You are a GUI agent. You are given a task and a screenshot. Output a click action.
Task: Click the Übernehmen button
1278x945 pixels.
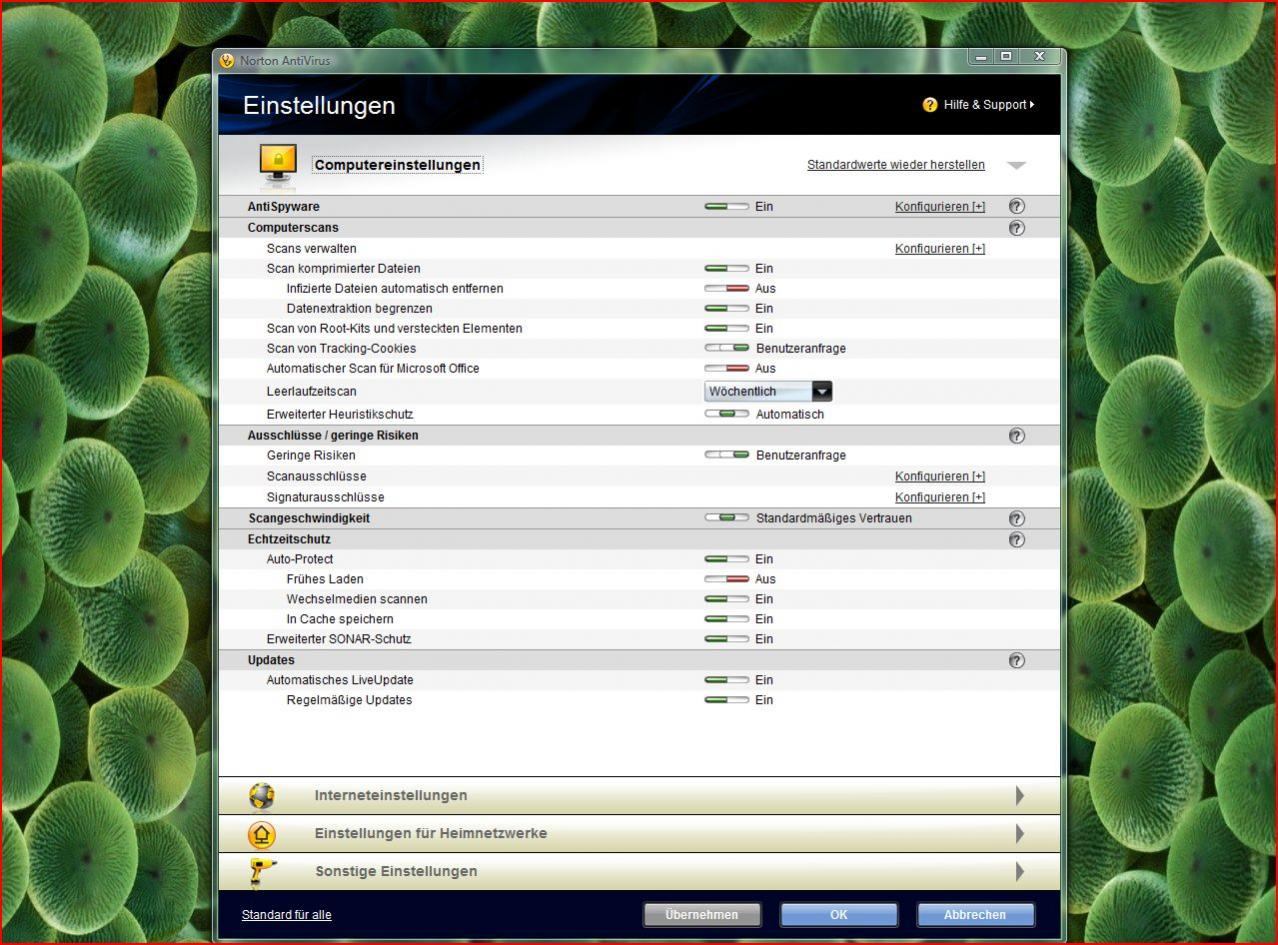click(702, 915)
